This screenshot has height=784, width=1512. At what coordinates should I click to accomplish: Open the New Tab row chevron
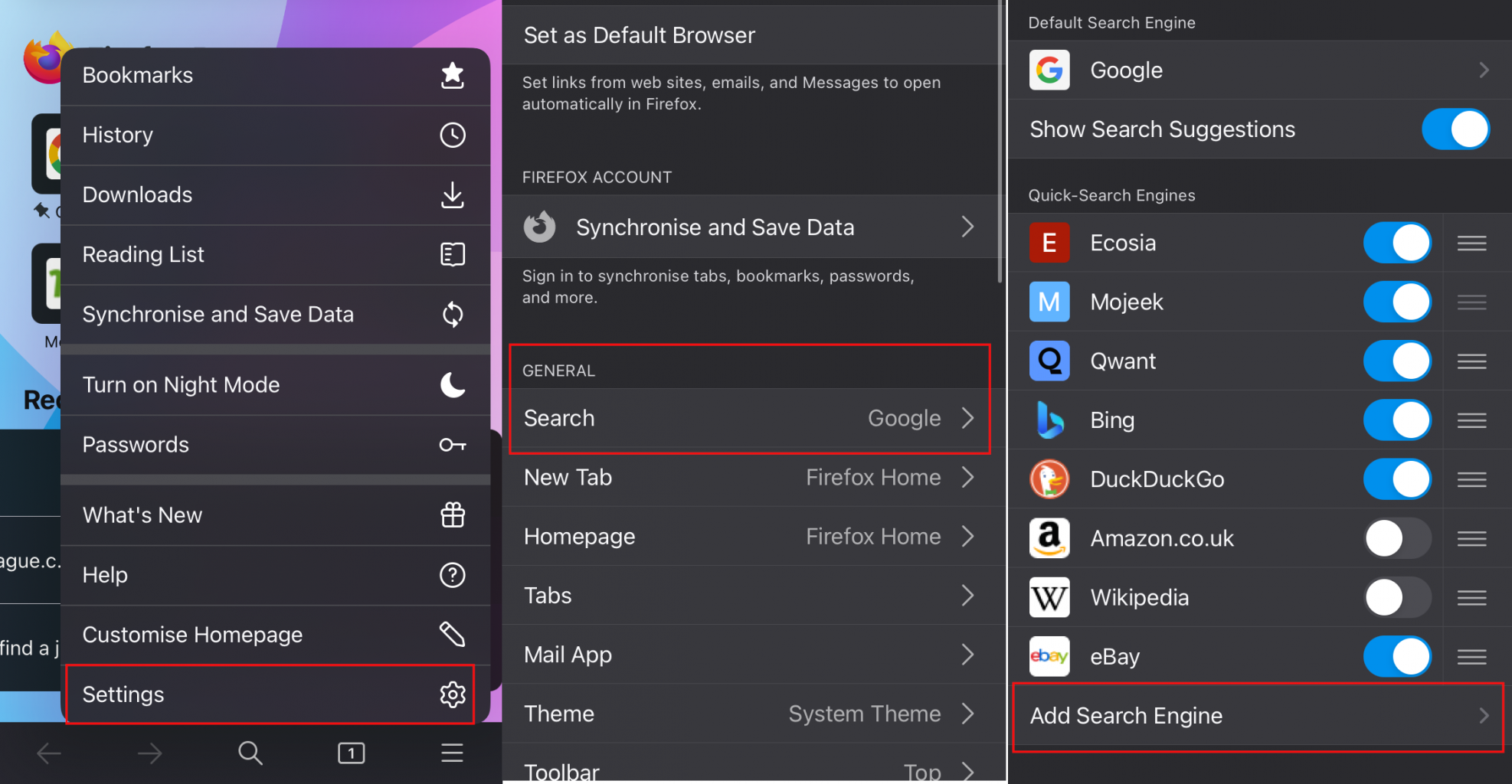968,477
